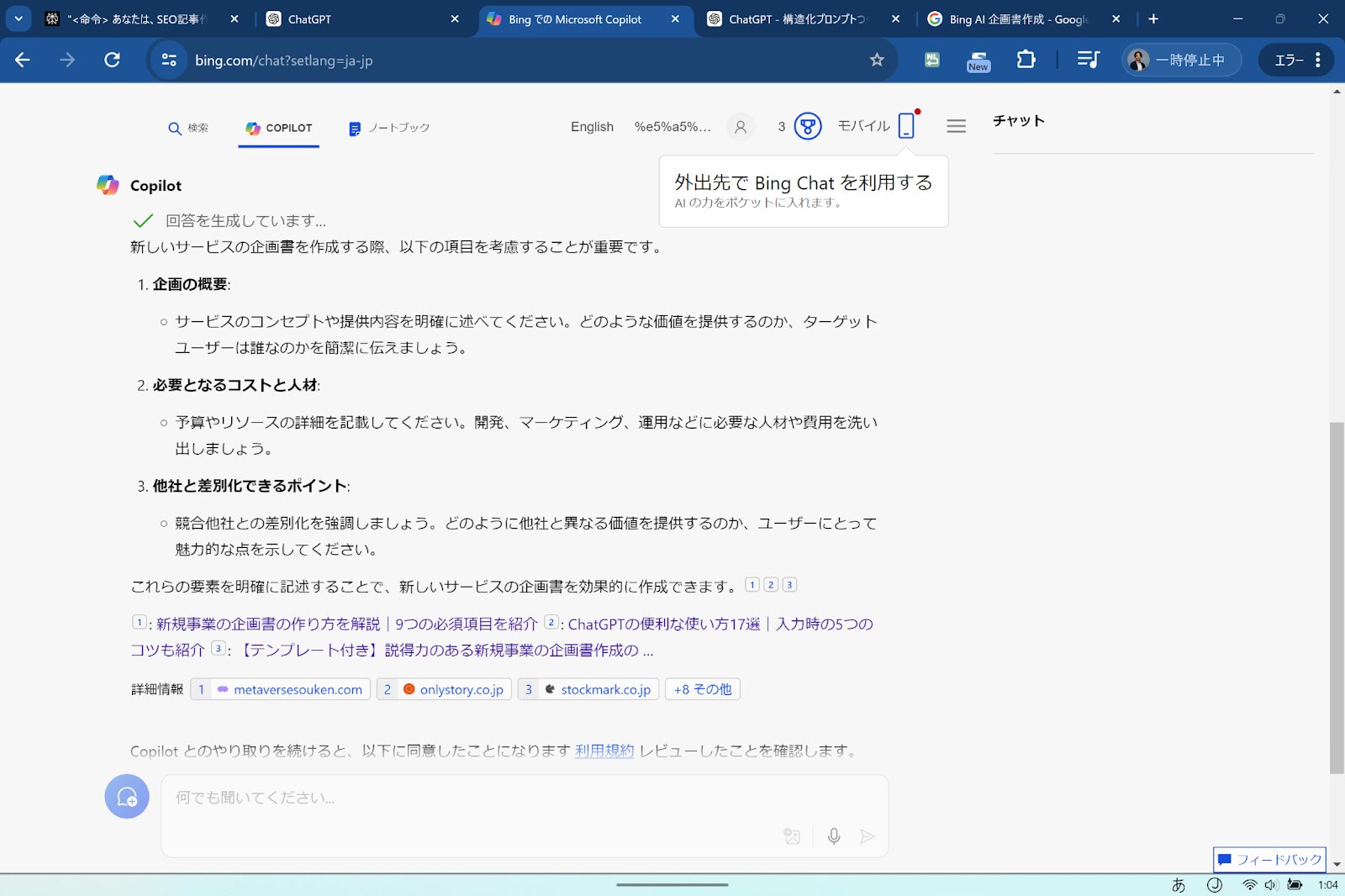Click the フィードバック button
The height and width of the screenshot is (896, 1345).
(x=1269, y=859)
